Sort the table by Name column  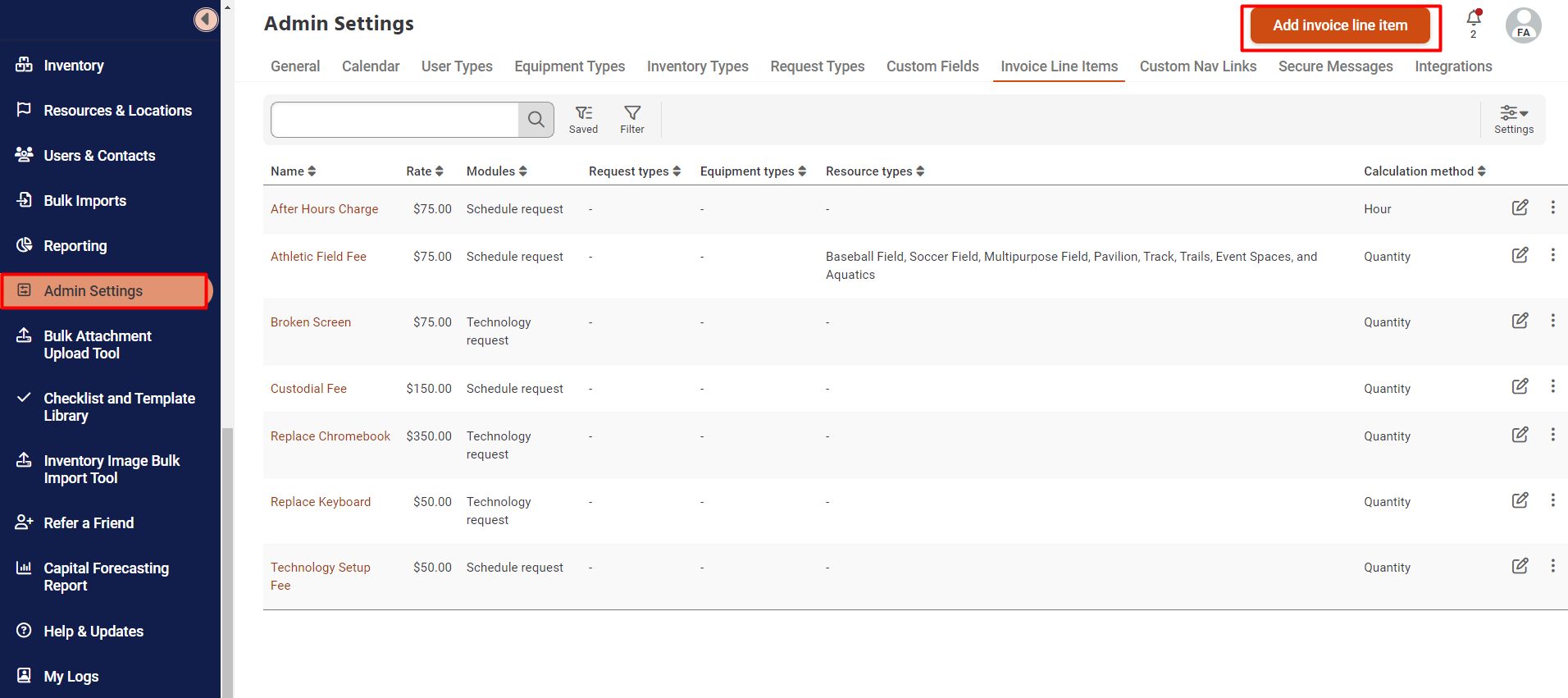[x=293, y=171]
